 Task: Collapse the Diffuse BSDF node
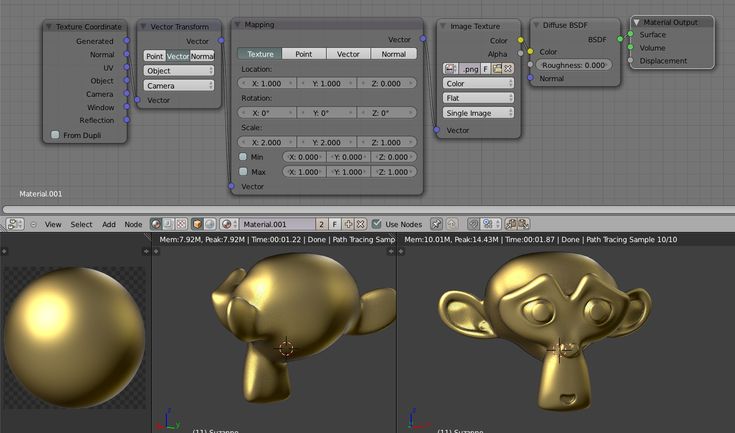(536, 25)
